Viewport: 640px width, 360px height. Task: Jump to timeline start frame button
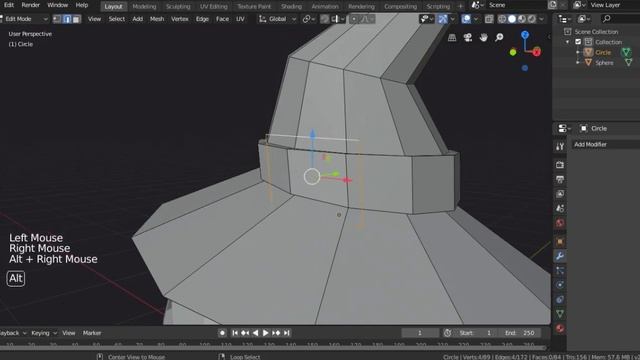click(235, 333)
